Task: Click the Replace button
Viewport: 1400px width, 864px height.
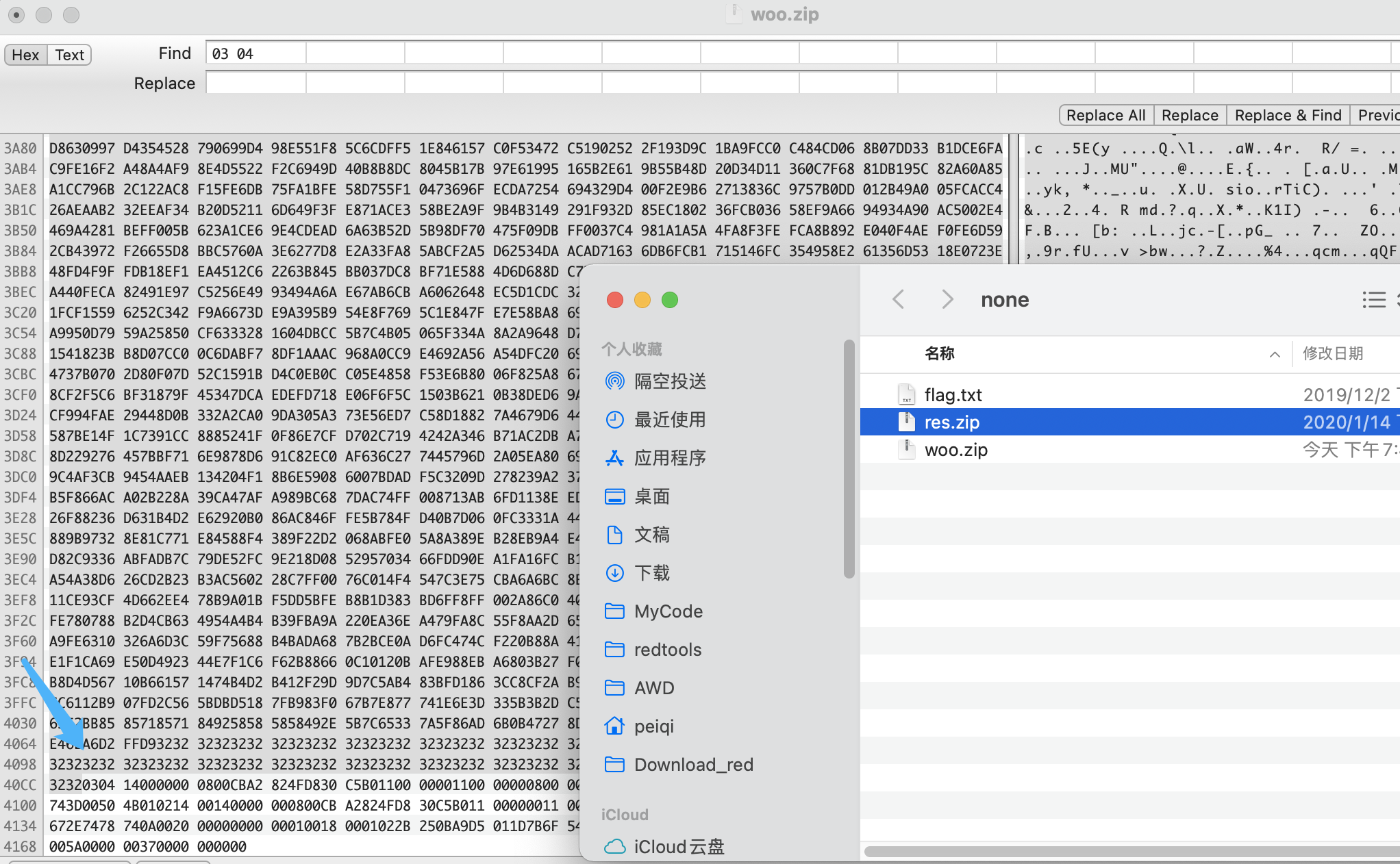Action: (x=1190, y=115)
